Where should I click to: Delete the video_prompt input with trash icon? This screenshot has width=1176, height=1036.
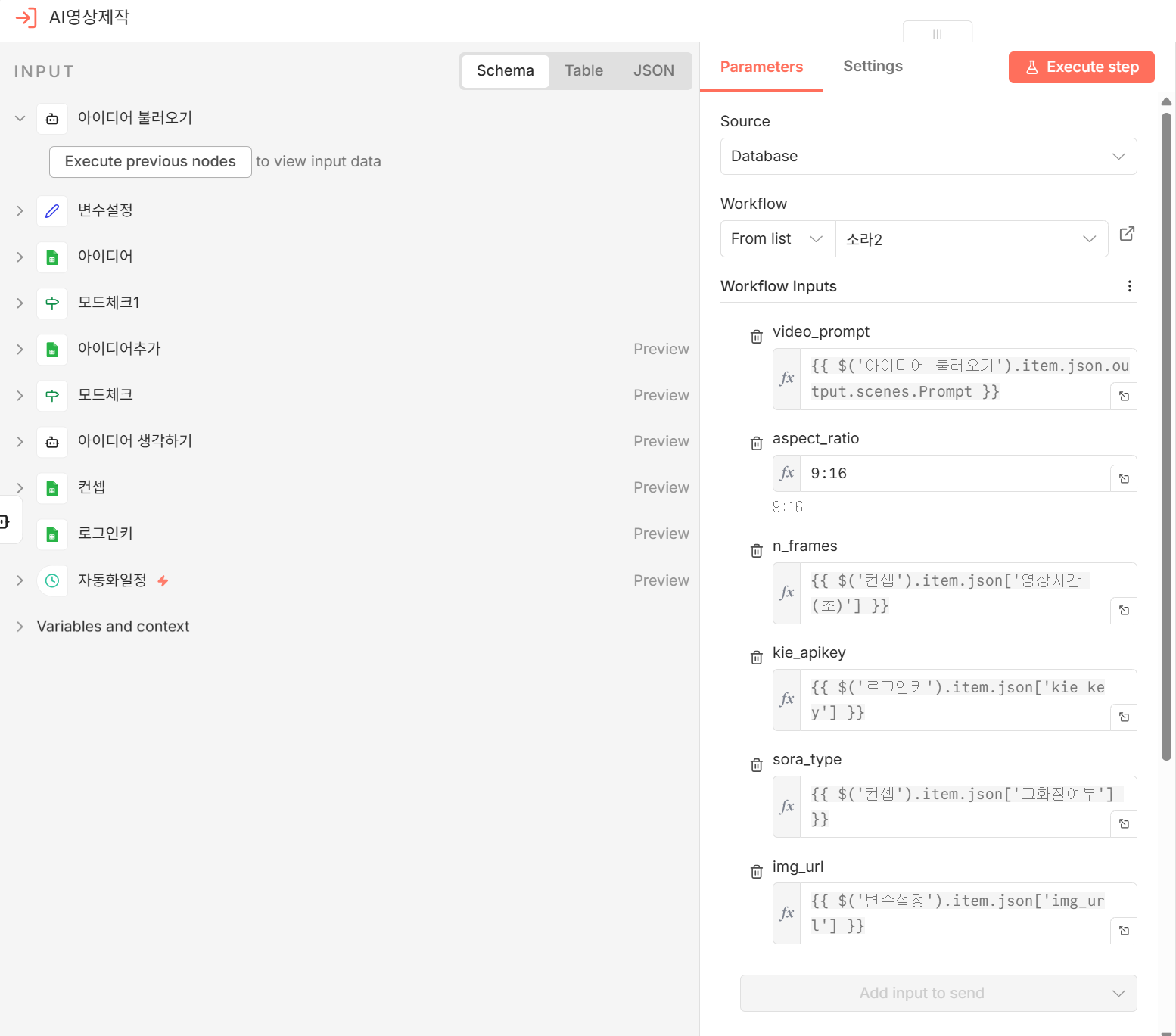pyautogui.click(x=756, y=337)
